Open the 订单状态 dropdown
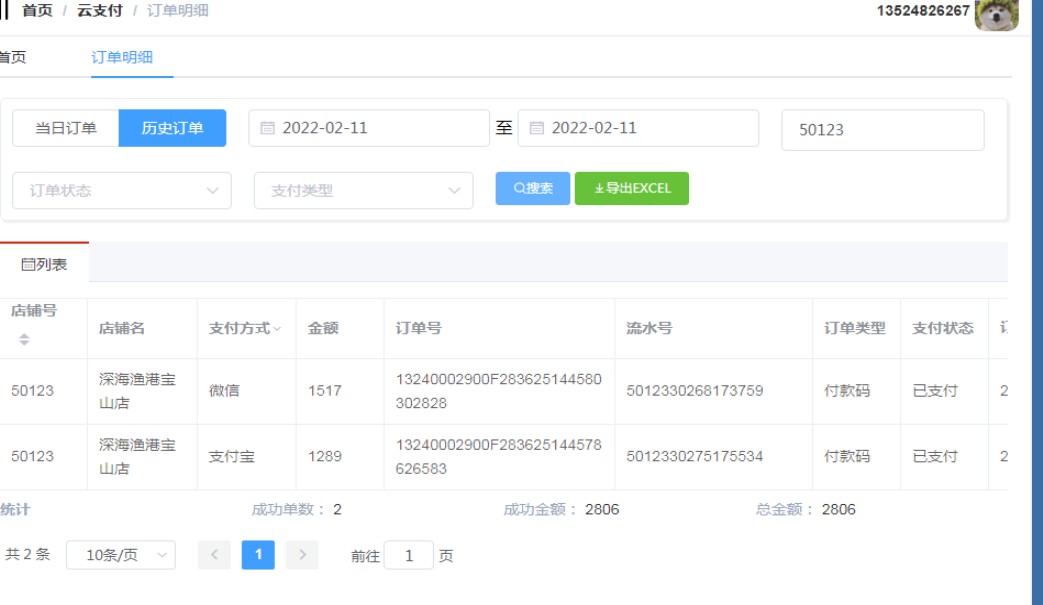The height and width of the screenshot is (605, 1043). [122, 190]
